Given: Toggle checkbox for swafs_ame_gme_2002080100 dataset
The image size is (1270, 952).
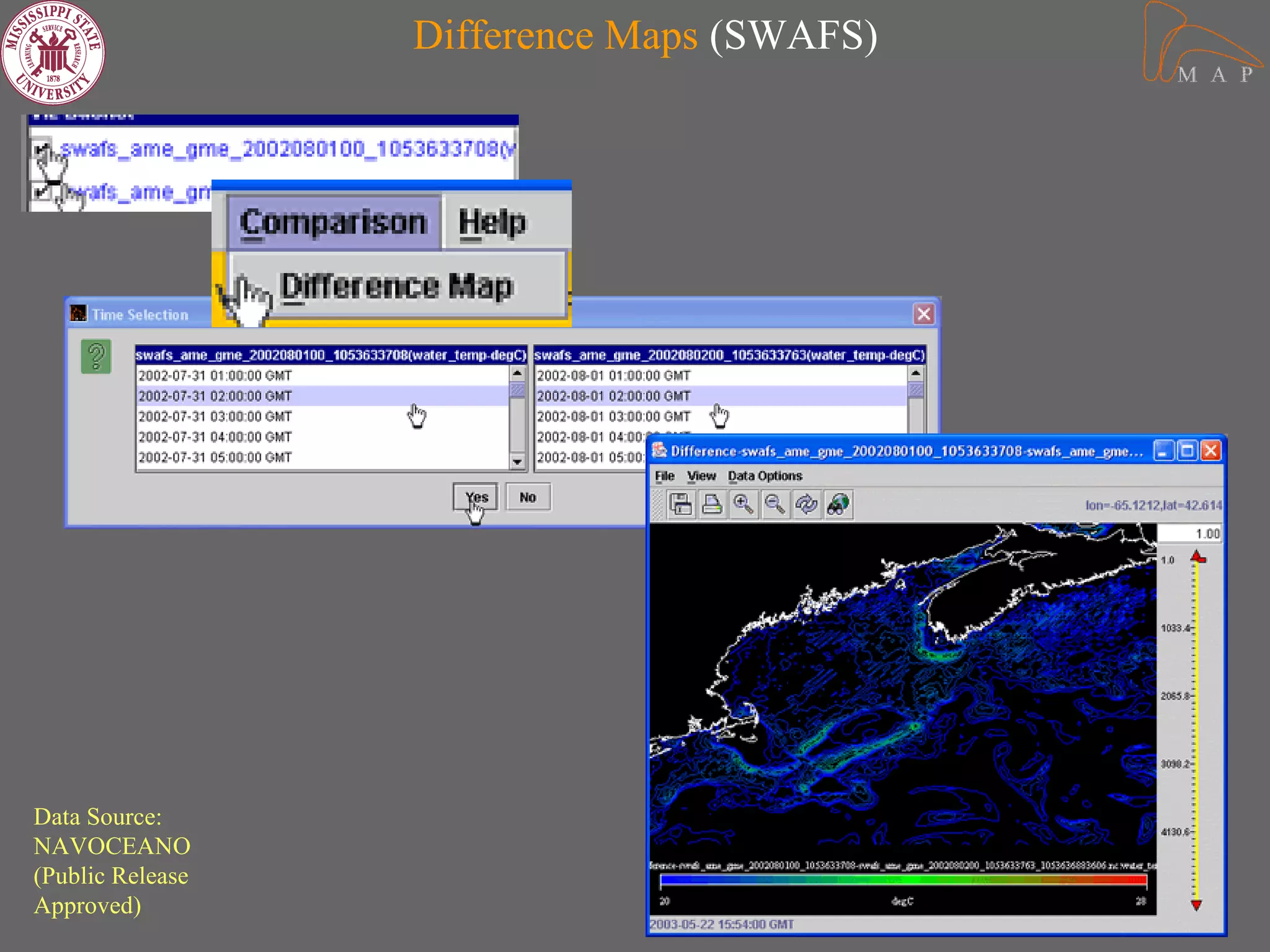Looking at the screenshot, I should click(42, 149).
